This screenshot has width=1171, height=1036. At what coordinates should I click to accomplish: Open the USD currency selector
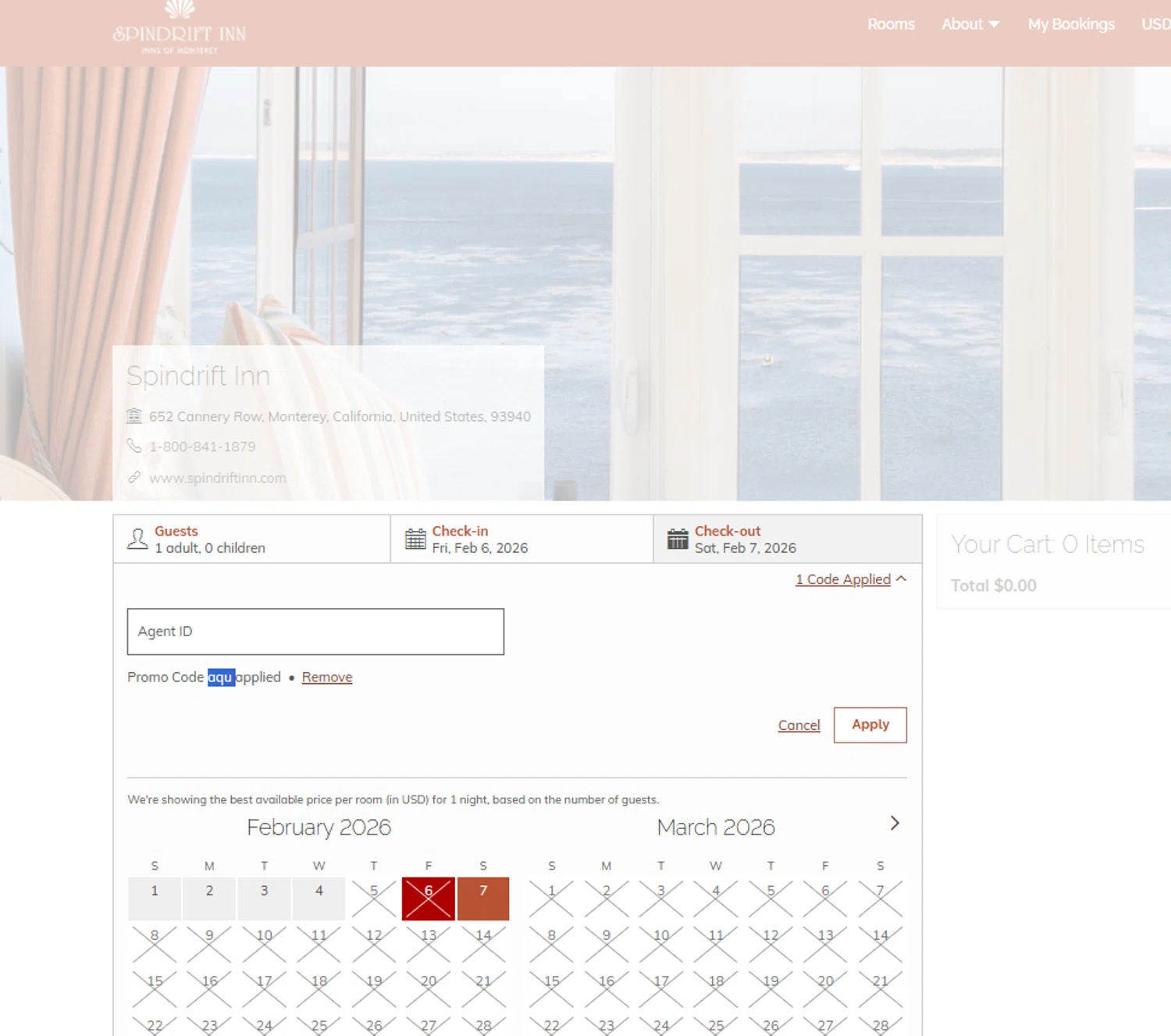pos(1155,24)
